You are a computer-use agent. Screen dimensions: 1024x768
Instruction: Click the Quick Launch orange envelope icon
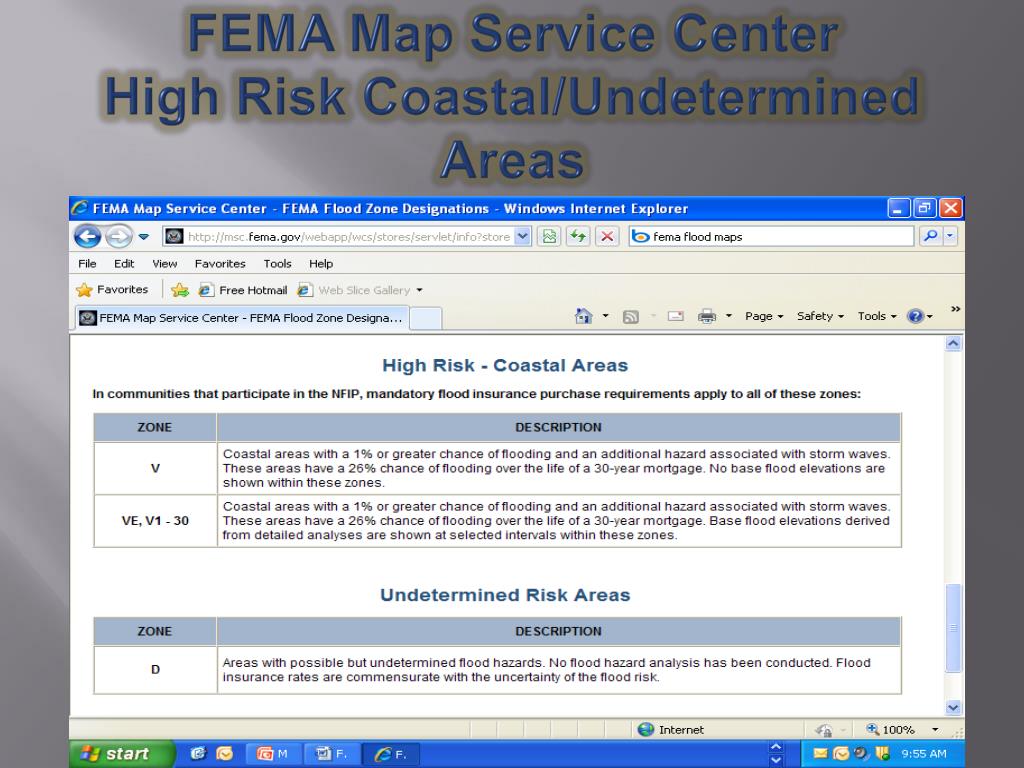point(225,754)
